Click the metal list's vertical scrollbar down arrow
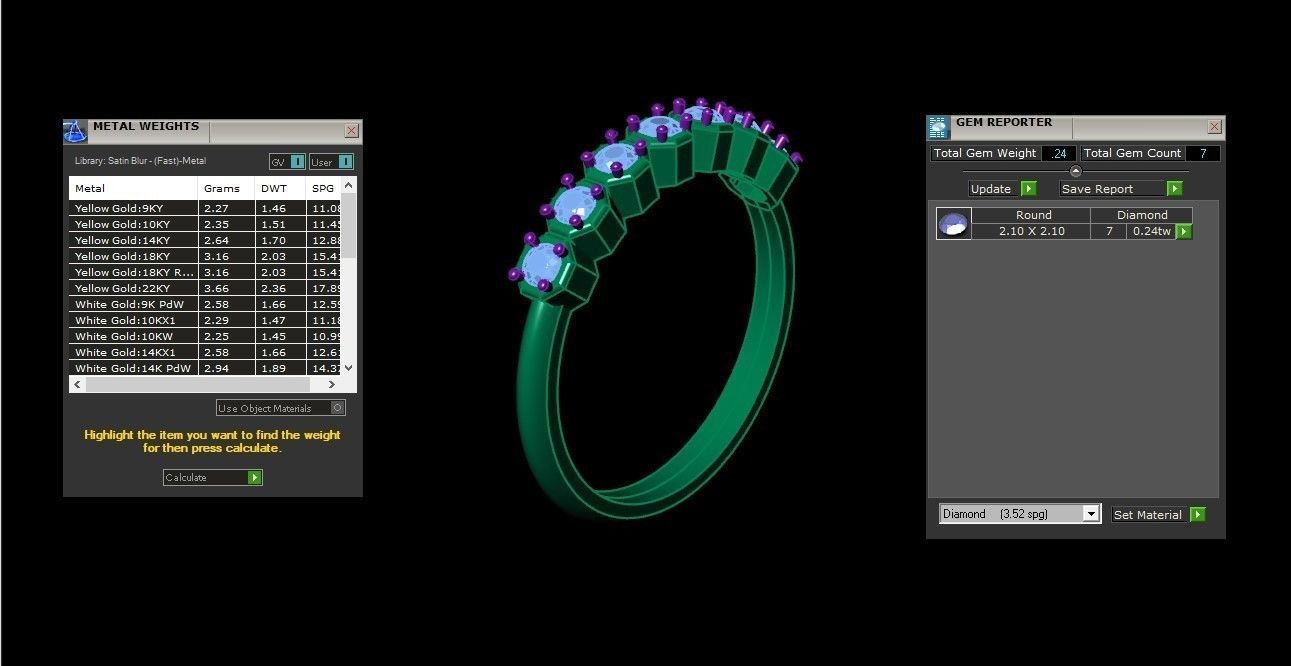The width and height of the screenshot is (1291, 666). 349,368
